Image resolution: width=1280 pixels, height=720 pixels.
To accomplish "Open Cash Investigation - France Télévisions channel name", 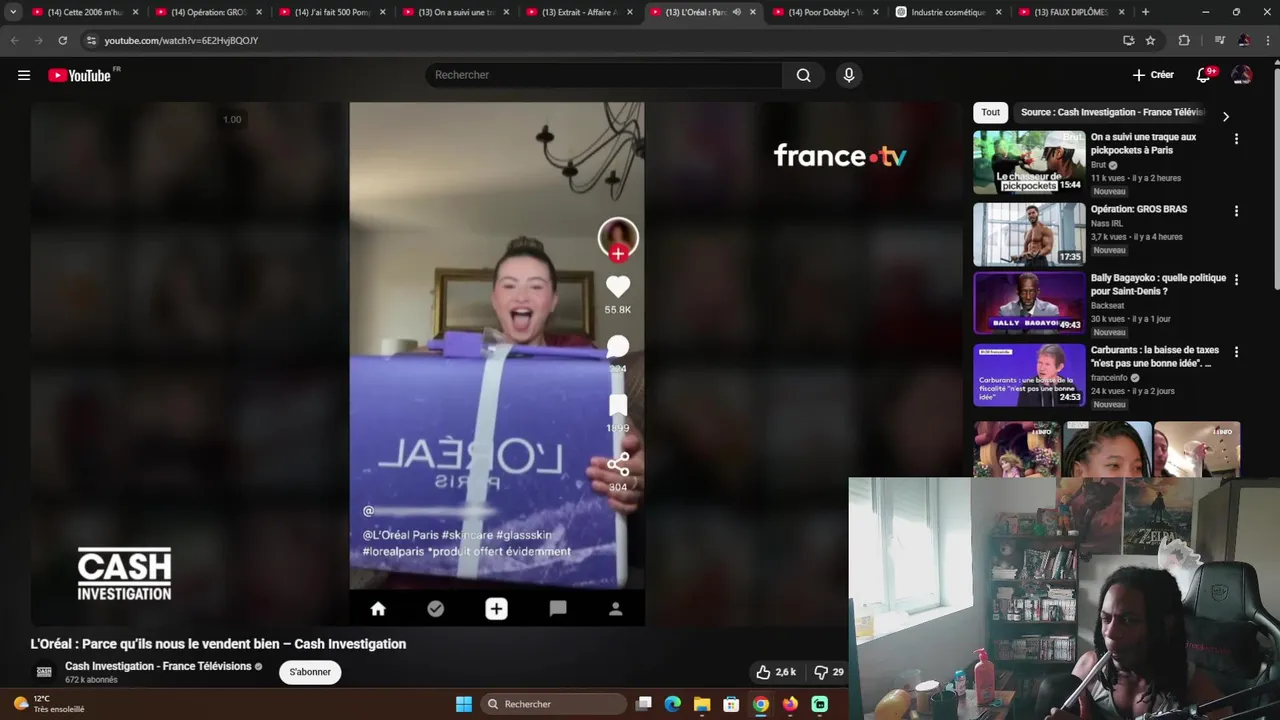I will pyautogui.click(x=158, y=666).
